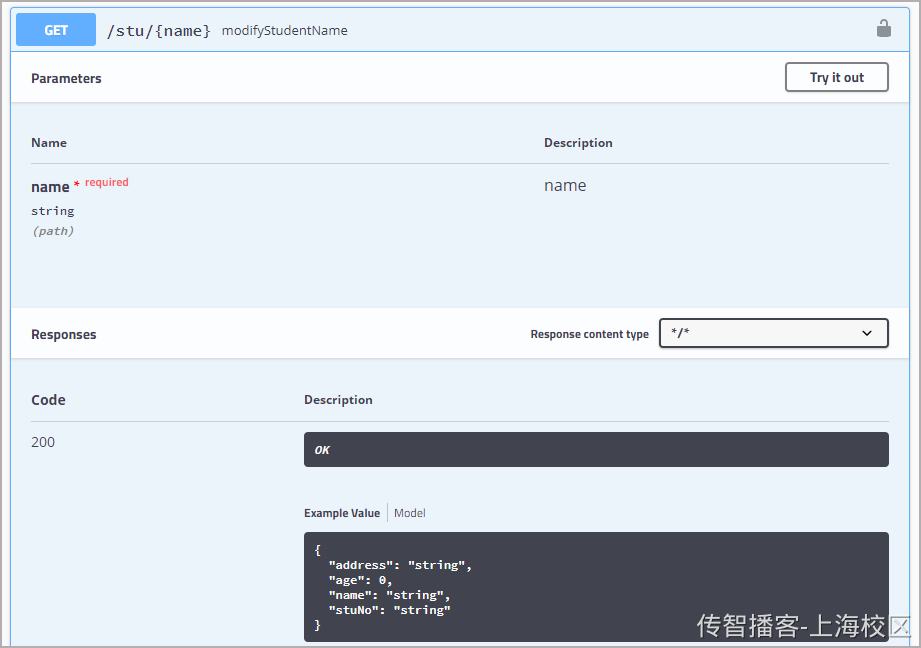Click the authorization lock icon

coord(883,28)
